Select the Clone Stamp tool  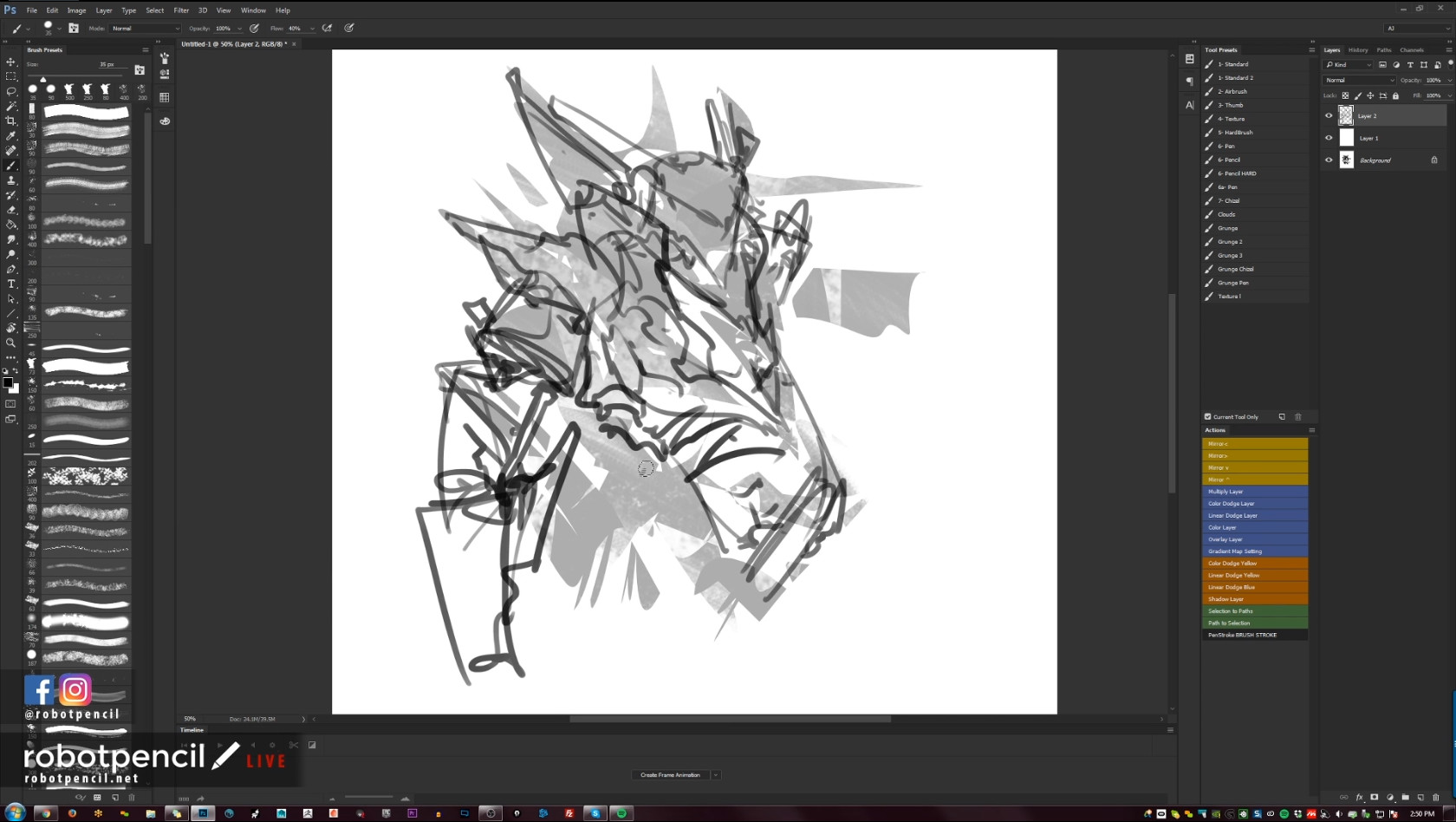[x=11, y=180]
